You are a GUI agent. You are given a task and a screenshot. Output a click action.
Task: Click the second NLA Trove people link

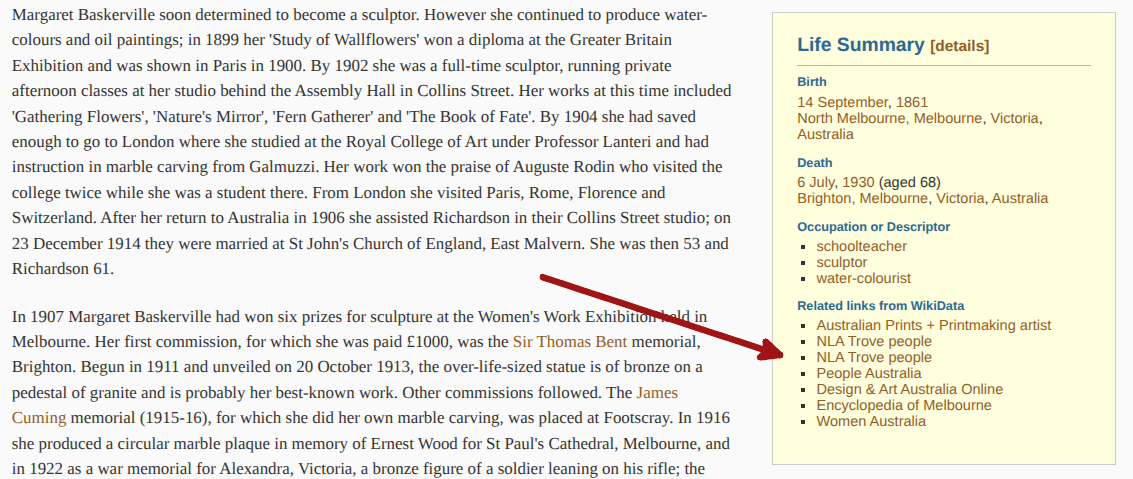tap(874, 357)
